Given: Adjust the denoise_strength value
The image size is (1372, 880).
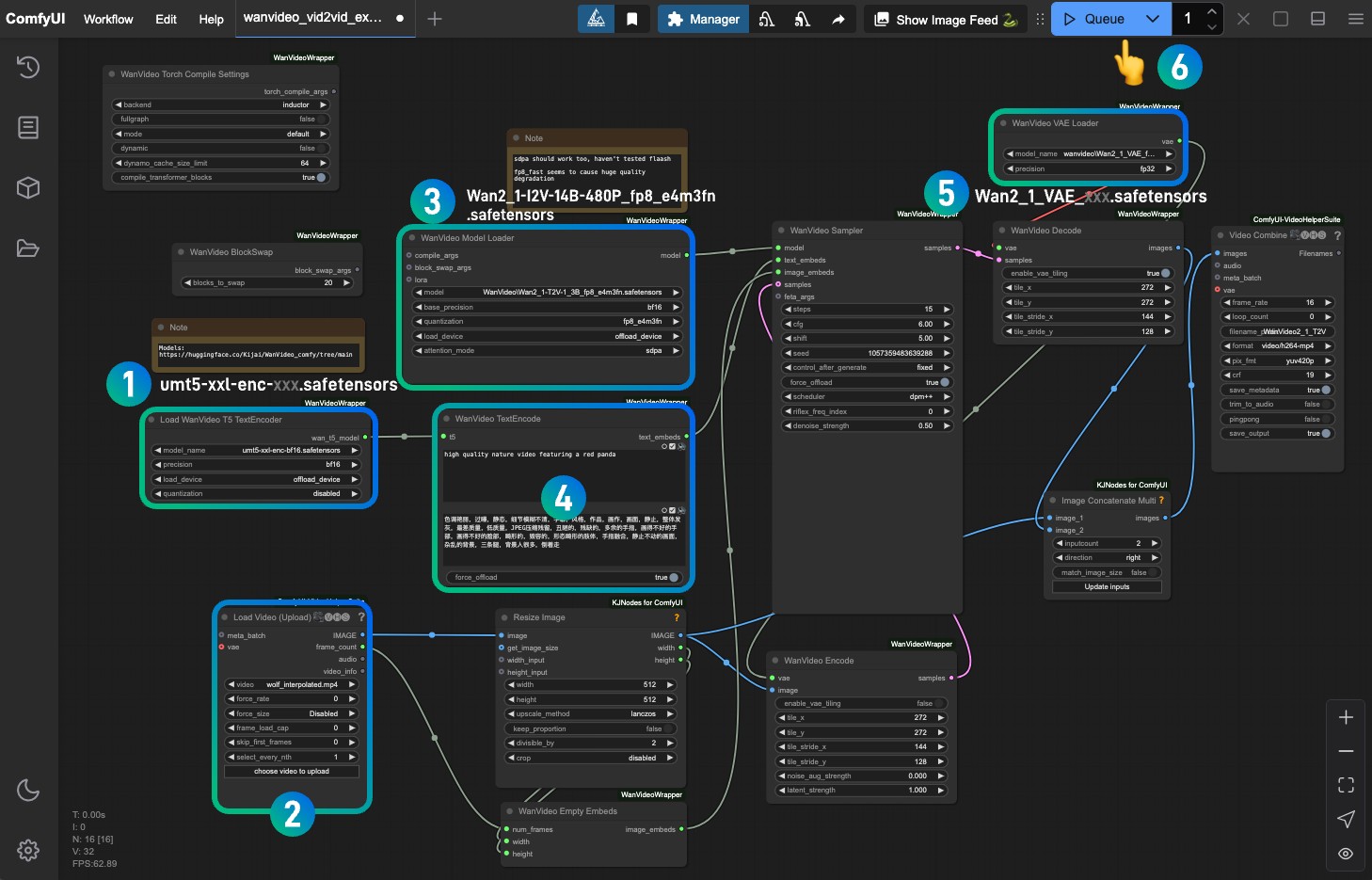Looking at the screenshot, I should pyautogui.click(x=867, y=425).
